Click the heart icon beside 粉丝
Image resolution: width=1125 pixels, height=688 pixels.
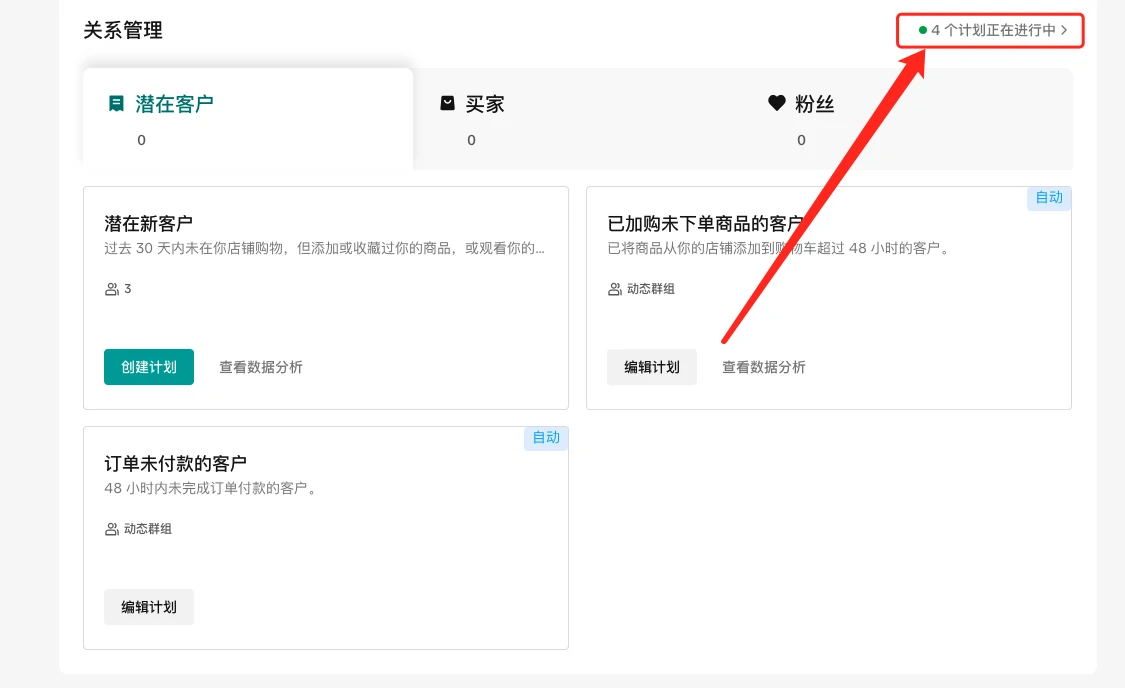click(776, 103)
